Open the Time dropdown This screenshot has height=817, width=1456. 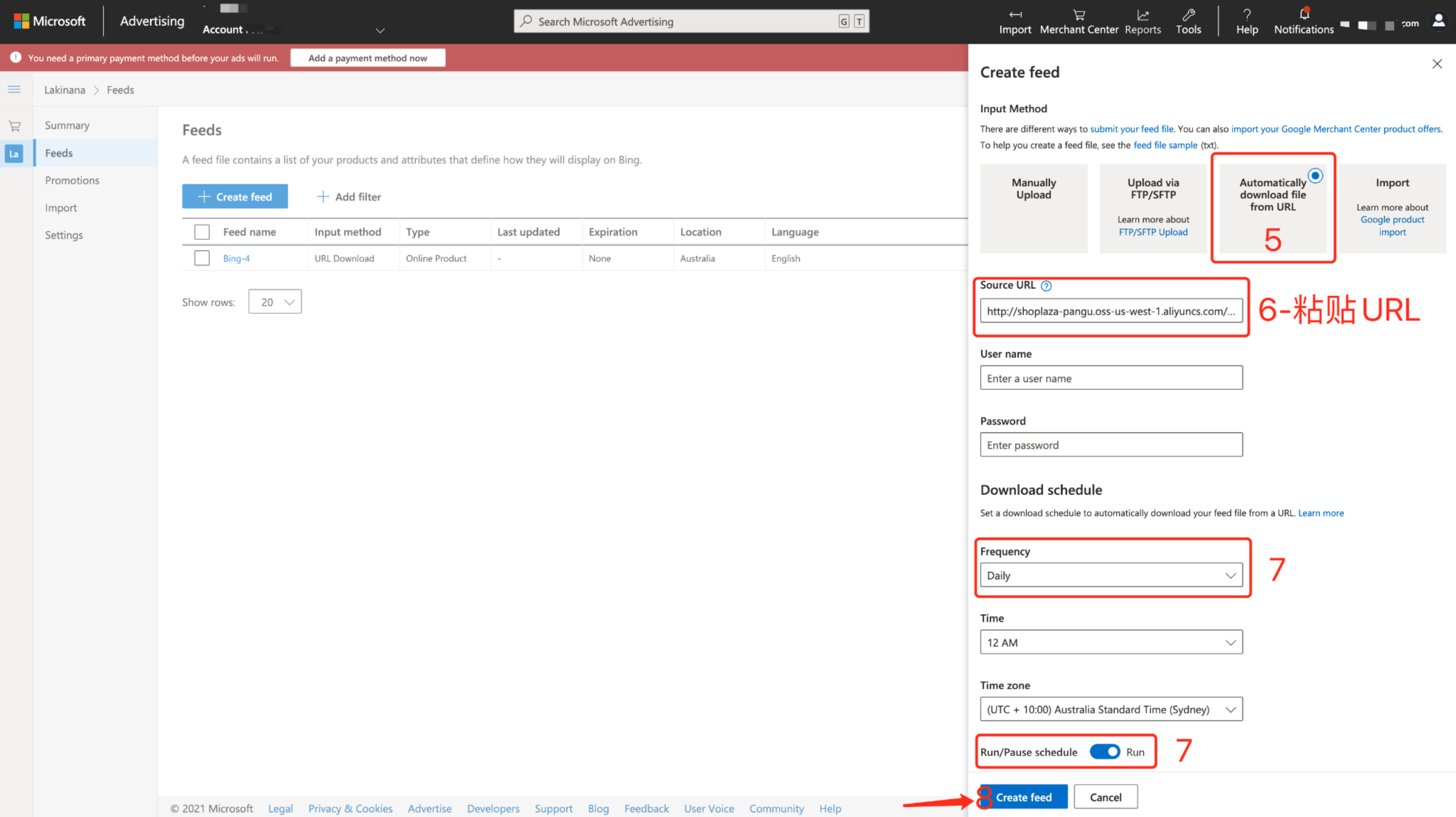tap(1111, 642)
